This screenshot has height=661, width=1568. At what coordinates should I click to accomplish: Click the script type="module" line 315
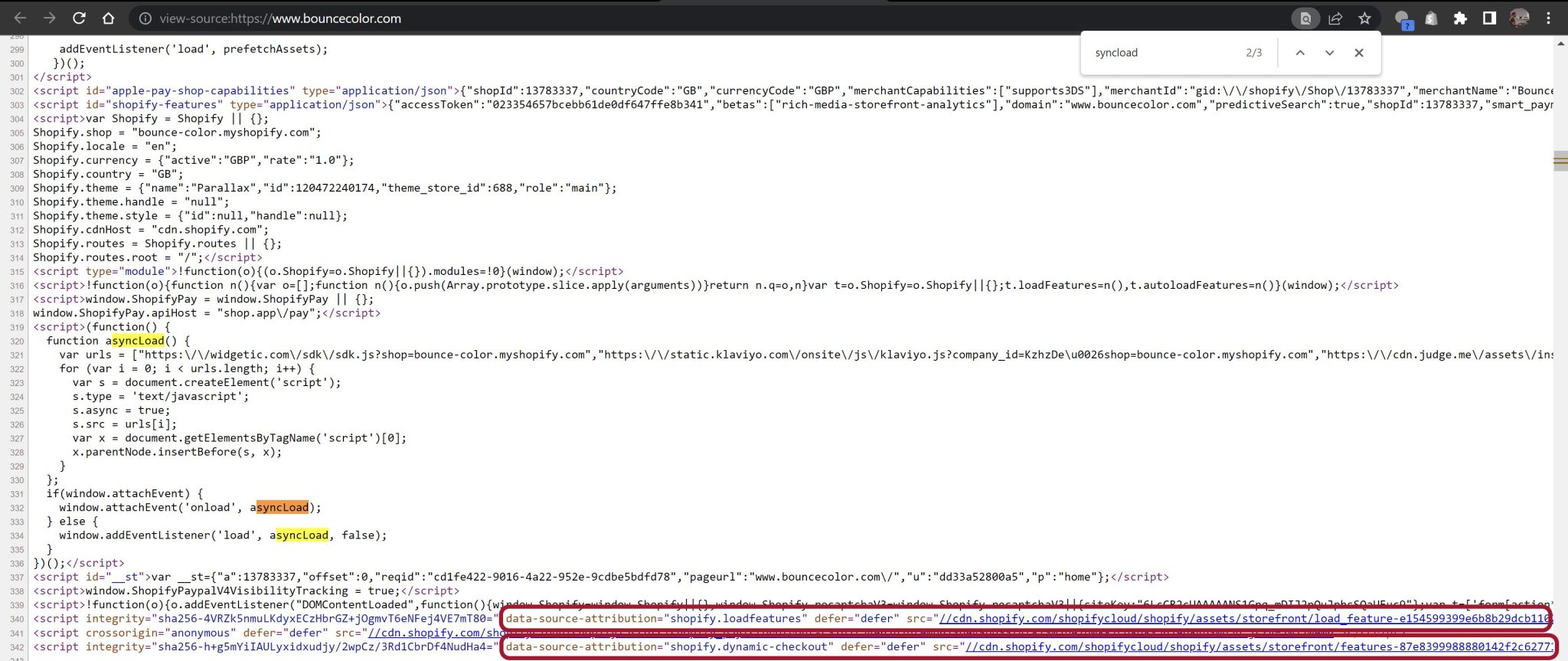tap(328, 271)
